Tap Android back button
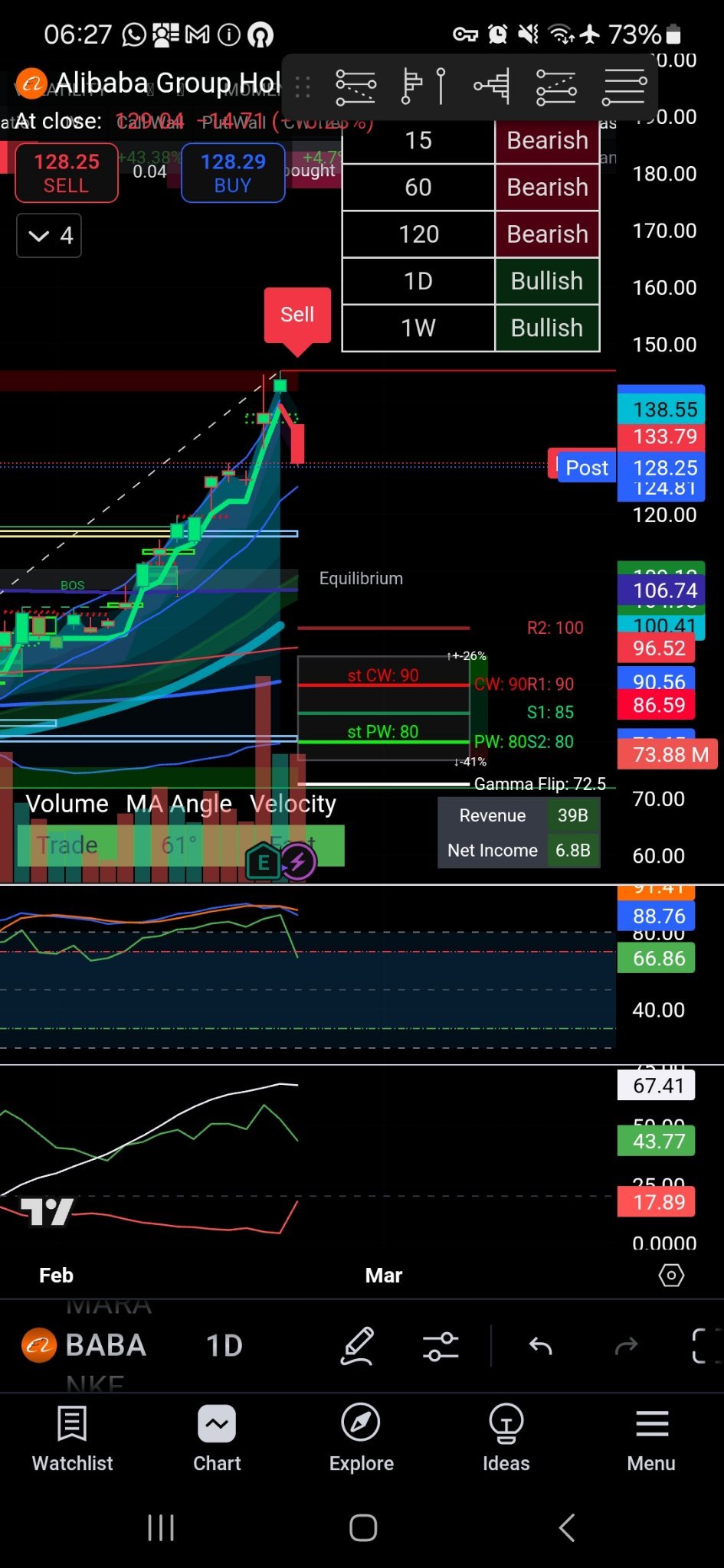The width and height of the screenshot is (724, 1568). (x=567, y=1527)
